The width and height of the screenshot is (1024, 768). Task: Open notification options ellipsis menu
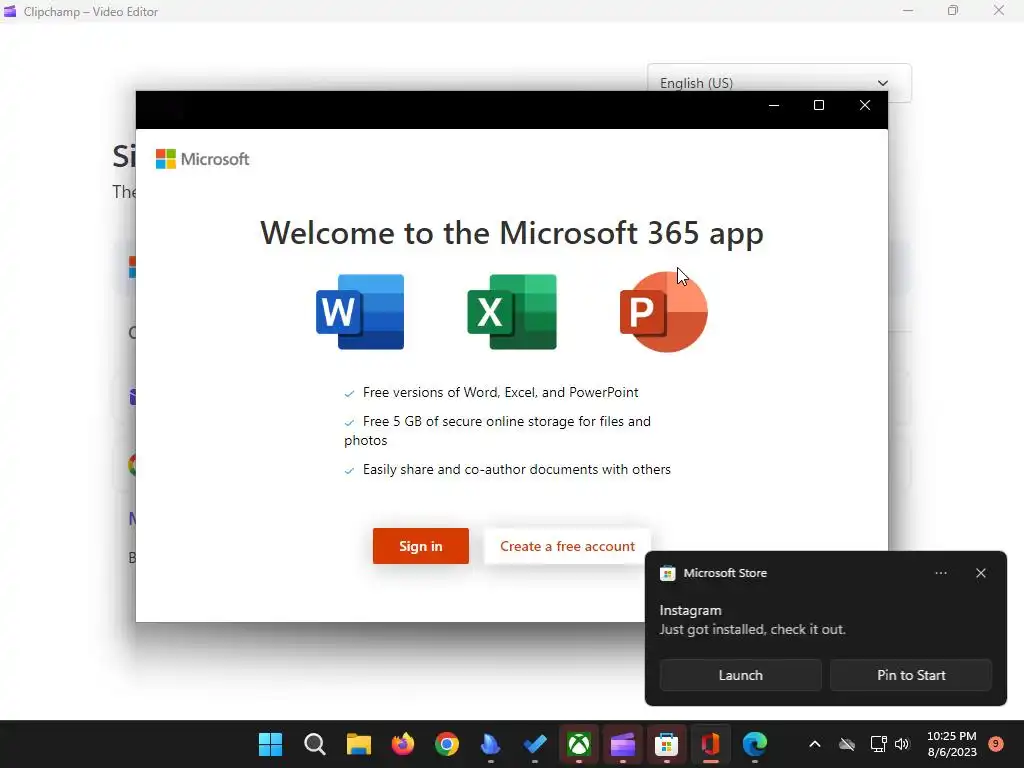point(941,573)
